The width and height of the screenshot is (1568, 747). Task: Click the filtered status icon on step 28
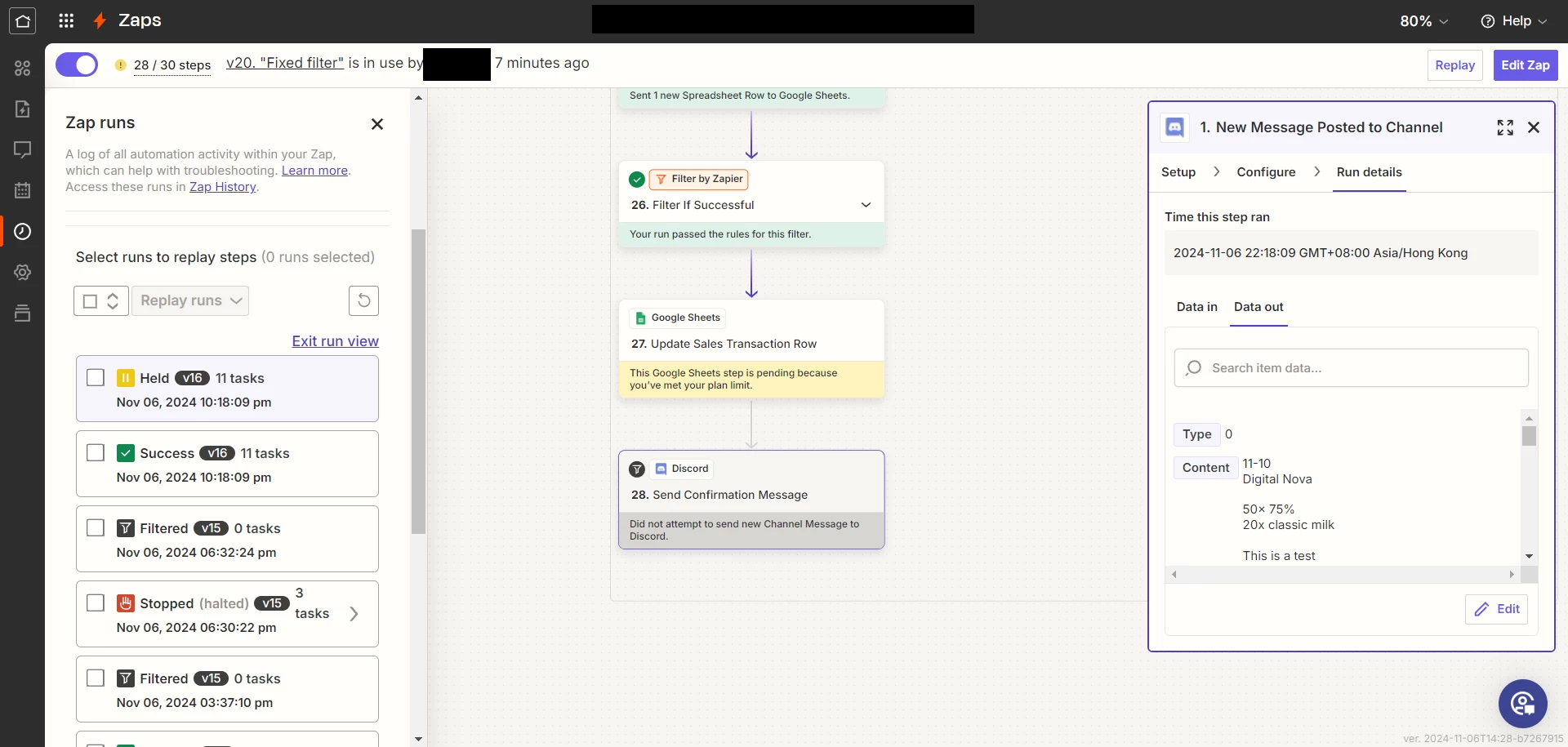pos(637,469)
